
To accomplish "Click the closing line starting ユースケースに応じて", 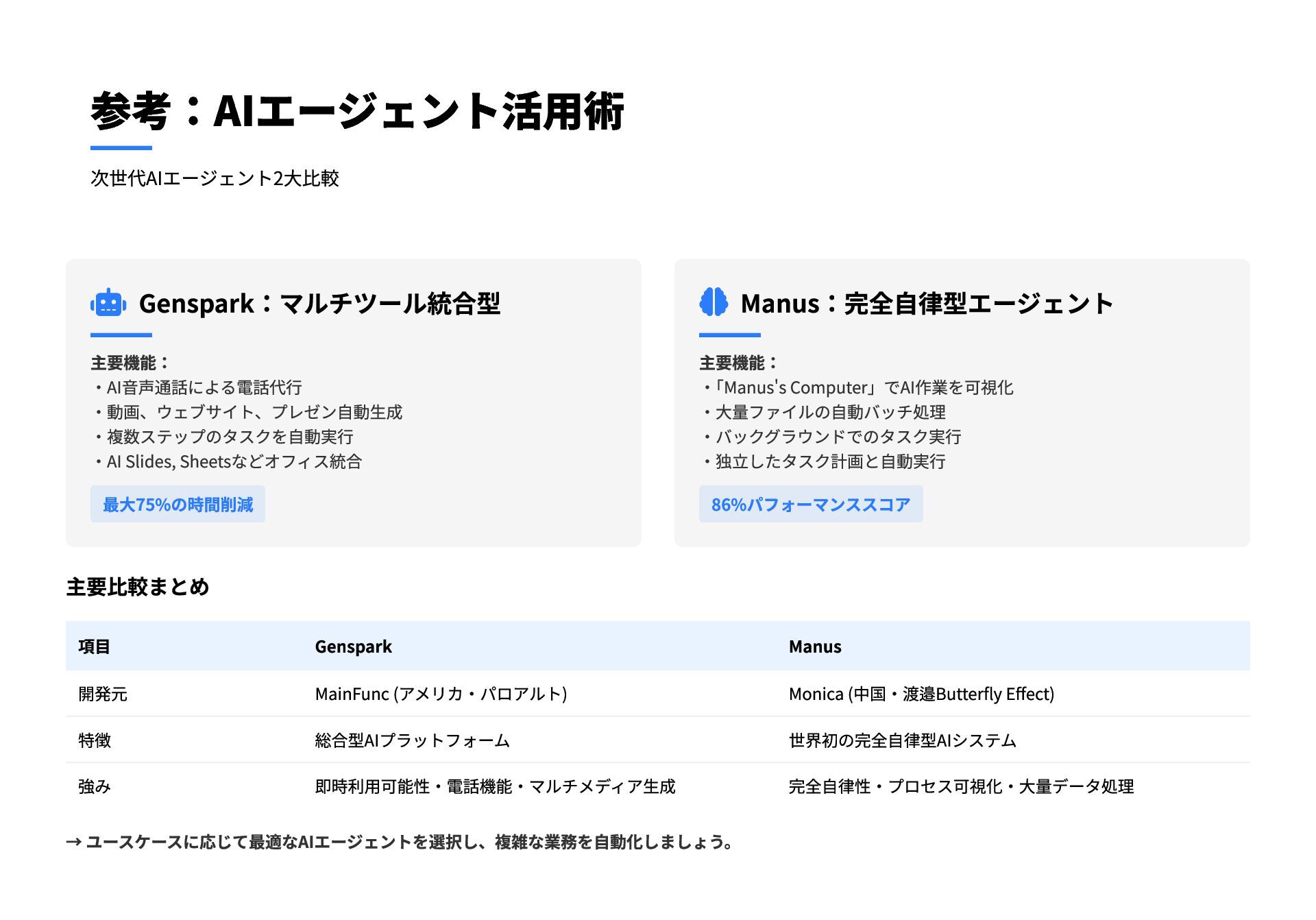I will [x=400, y=842].
